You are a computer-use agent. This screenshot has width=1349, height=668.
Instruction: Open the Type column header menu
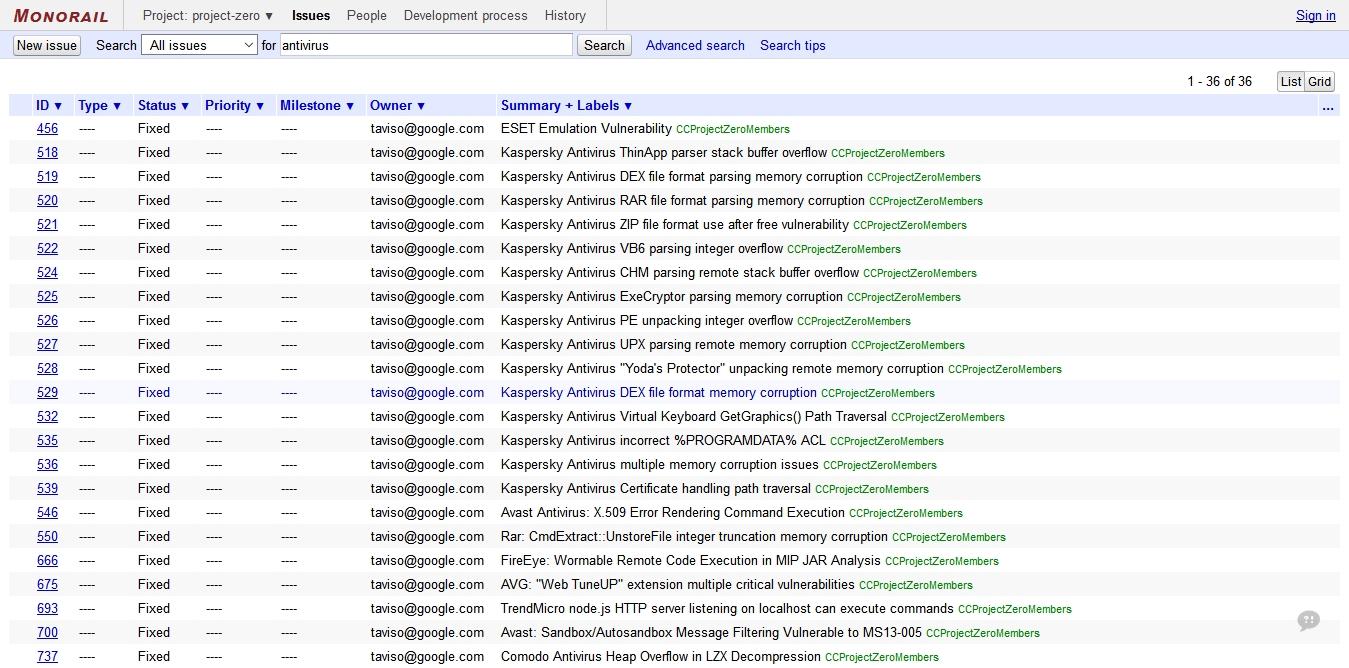[x=100, y=106]
